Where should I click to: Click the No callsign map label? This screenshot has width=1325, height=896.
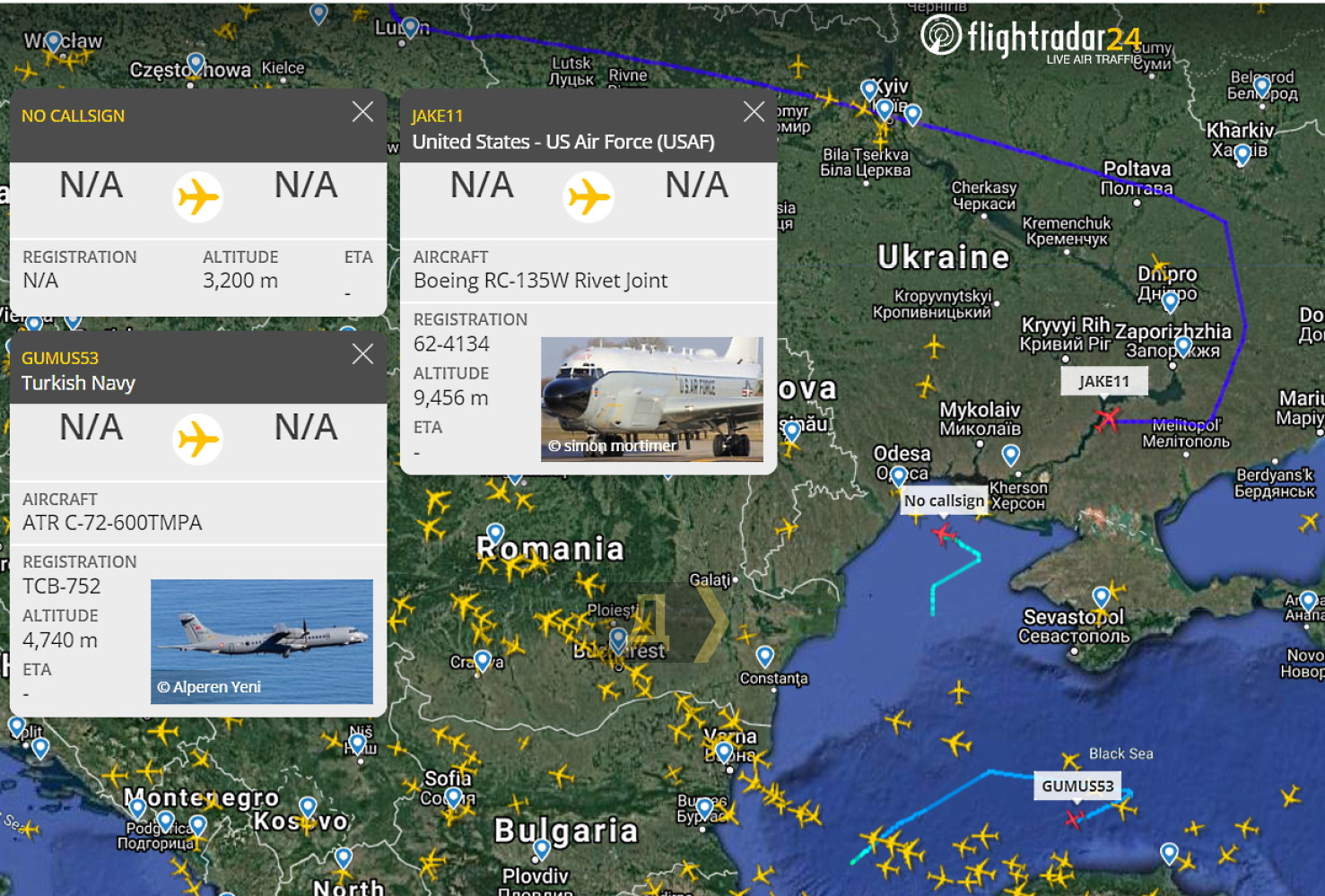tap(944, 500)
